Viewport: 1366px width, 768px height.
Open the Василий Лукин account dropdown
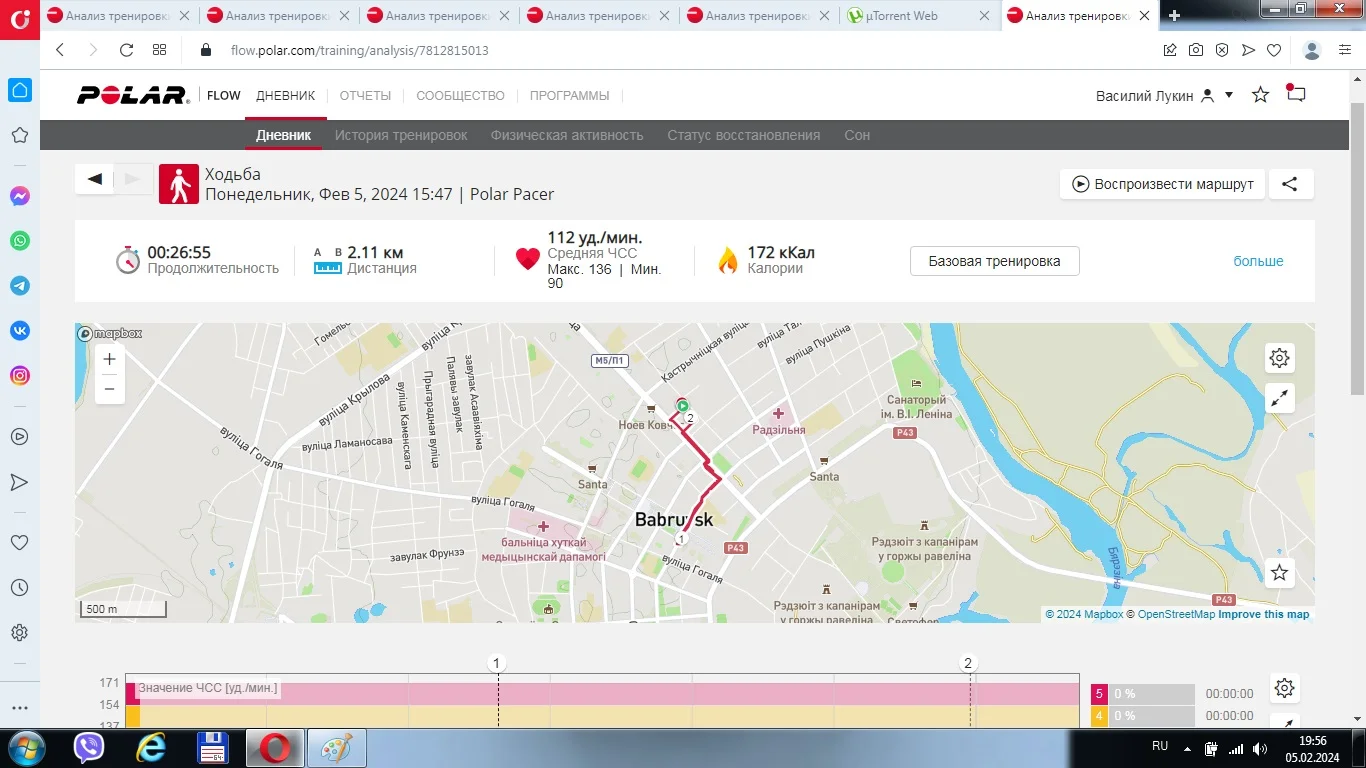coord(1165,95)
